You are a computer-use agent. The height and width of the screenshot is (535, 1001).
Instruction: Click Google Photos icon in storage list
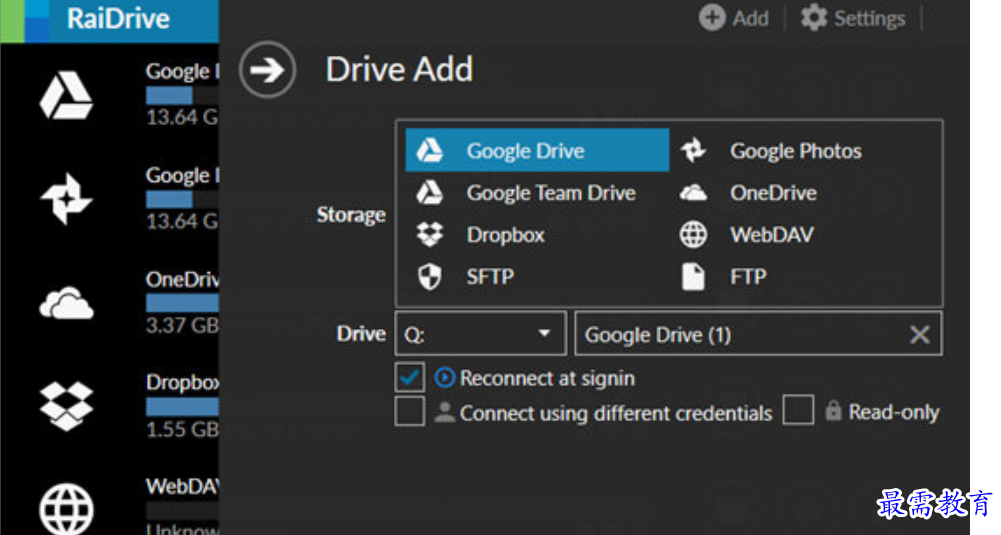[693, 151]
